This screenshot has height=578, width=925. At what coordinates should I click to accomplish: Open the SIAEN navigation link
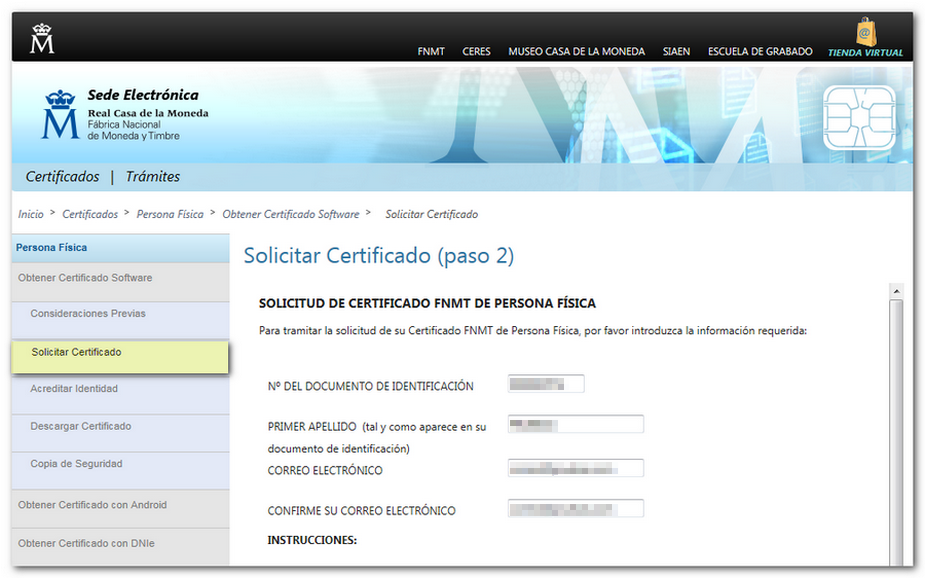click(676, 52)
